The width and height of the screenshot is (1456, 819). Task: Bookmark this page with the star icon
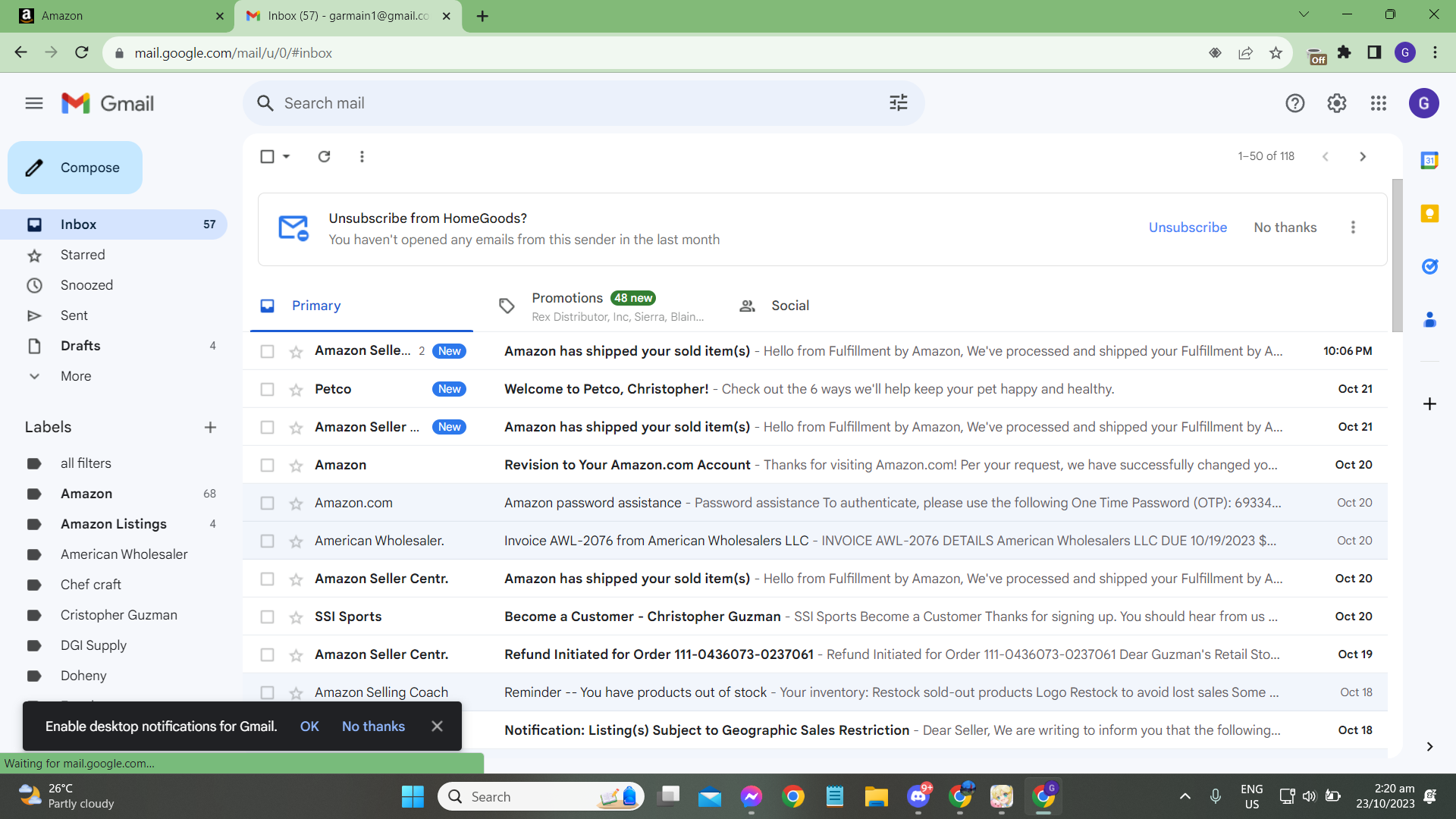tap(1276, 52)
